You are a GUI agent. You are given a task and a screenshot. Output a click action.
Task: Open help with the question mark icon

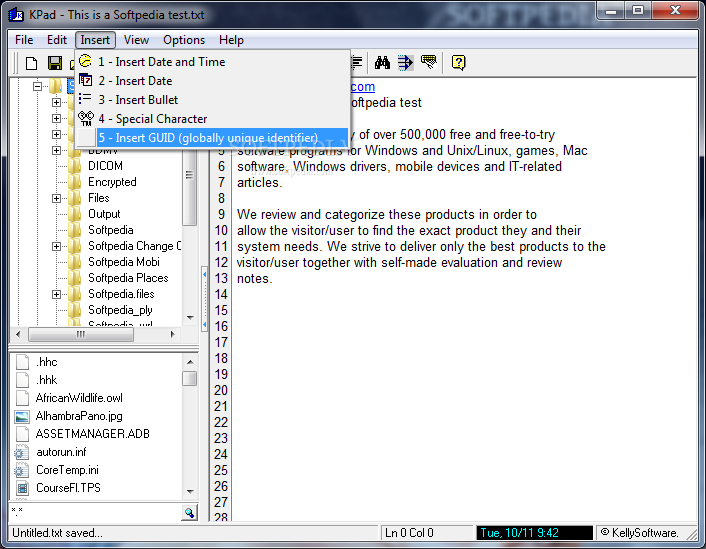[458, 62]
